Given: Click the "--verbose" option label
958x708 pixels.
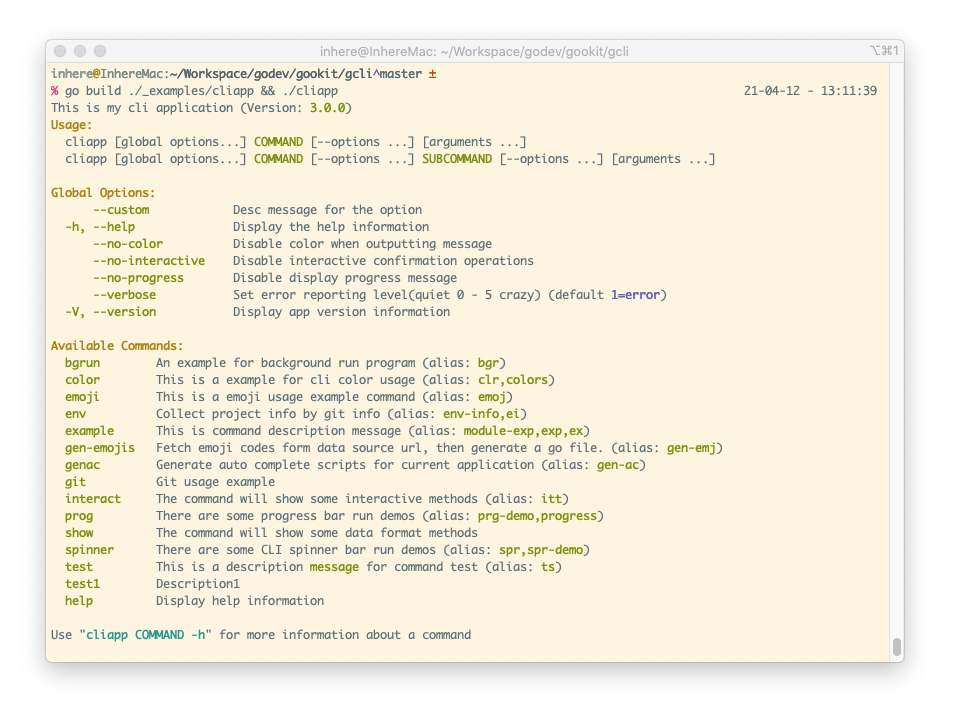Looking at the screenshot, I should click(124, 294).
